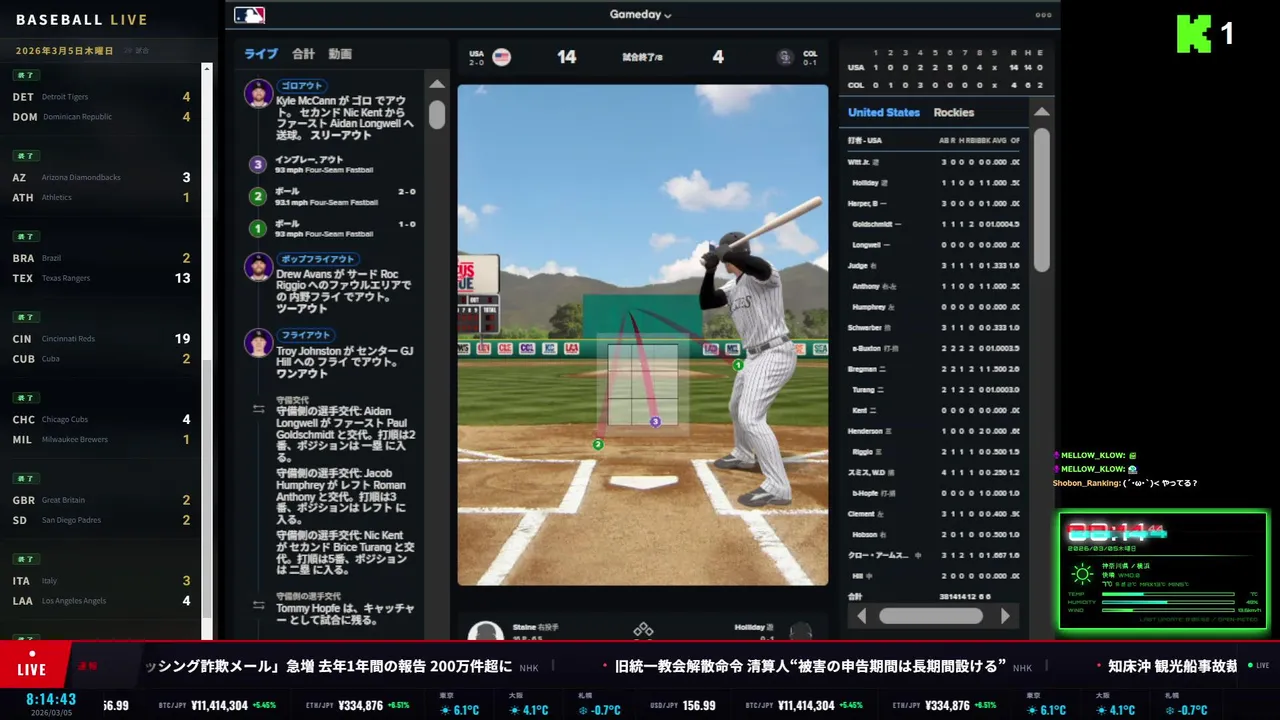Click the bases diamond icon below field
This screenshot has width=1280, height=720.
[643, 630]
